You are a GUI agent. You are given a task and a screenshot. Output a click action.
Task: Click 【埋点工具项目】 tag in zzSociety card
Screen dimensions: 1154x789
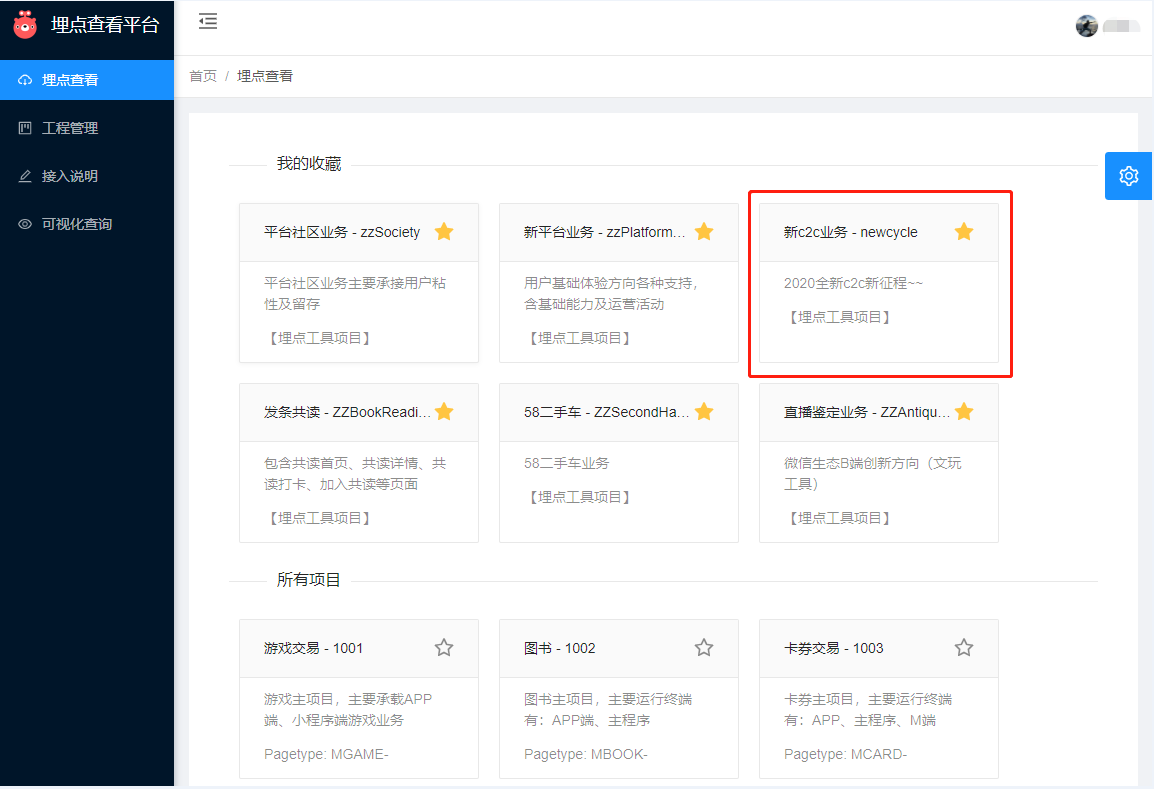click(x=319, y=339)
